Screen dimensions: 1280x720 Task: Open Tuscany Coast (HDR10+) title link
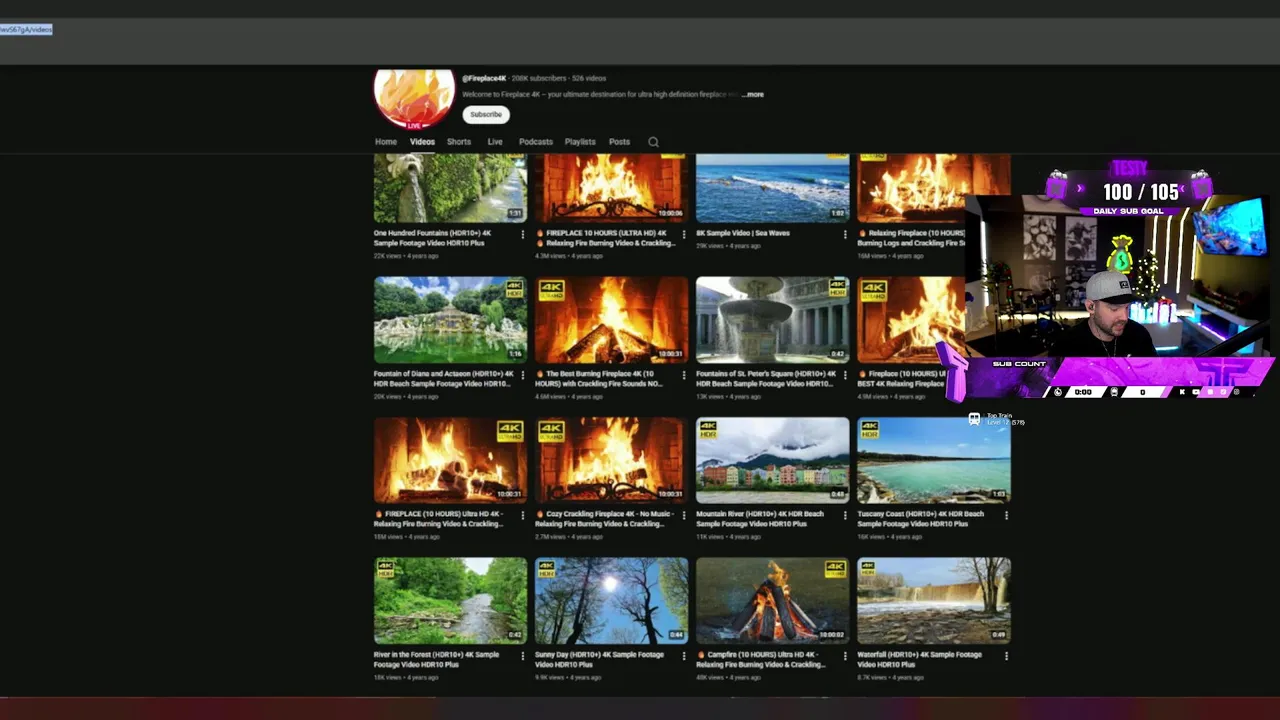tap(921, 519)
